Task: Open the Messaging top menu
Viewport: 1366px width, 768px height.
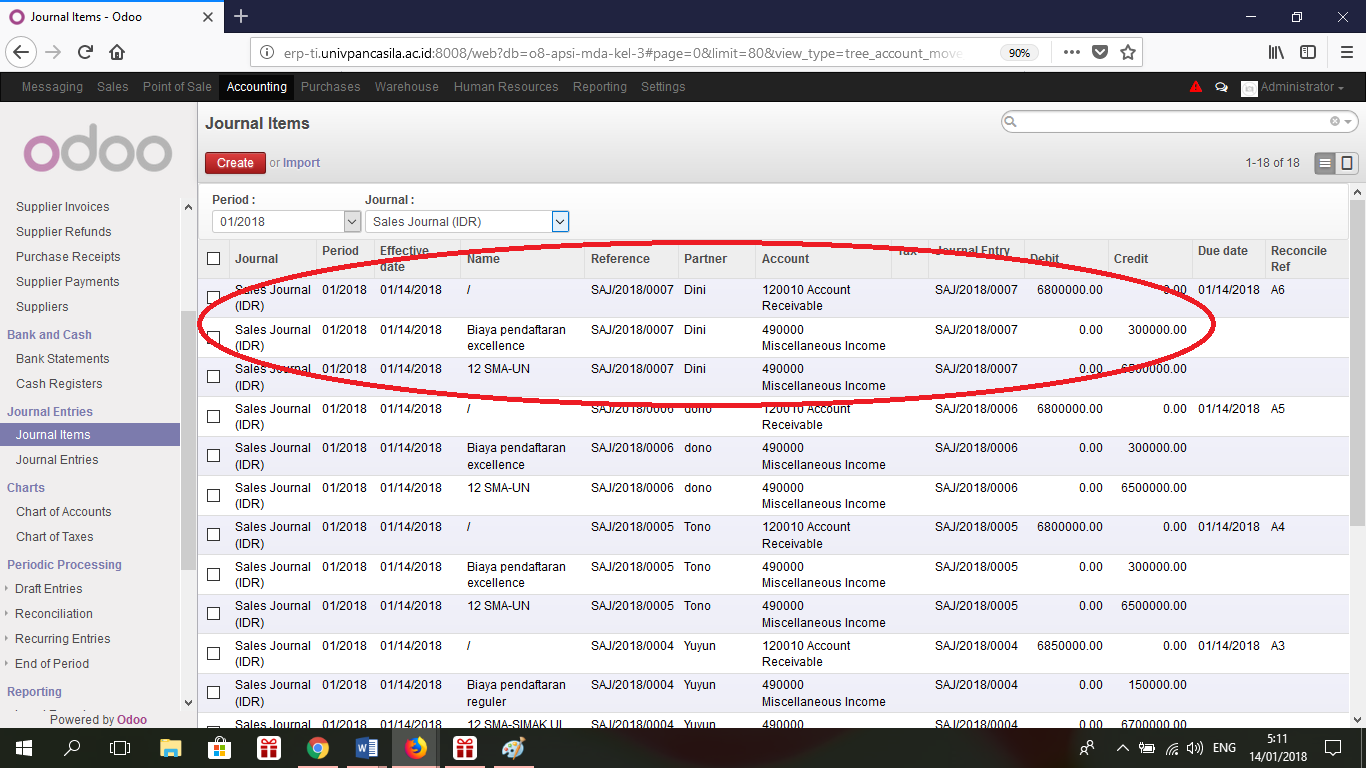Action: point(52,87)
